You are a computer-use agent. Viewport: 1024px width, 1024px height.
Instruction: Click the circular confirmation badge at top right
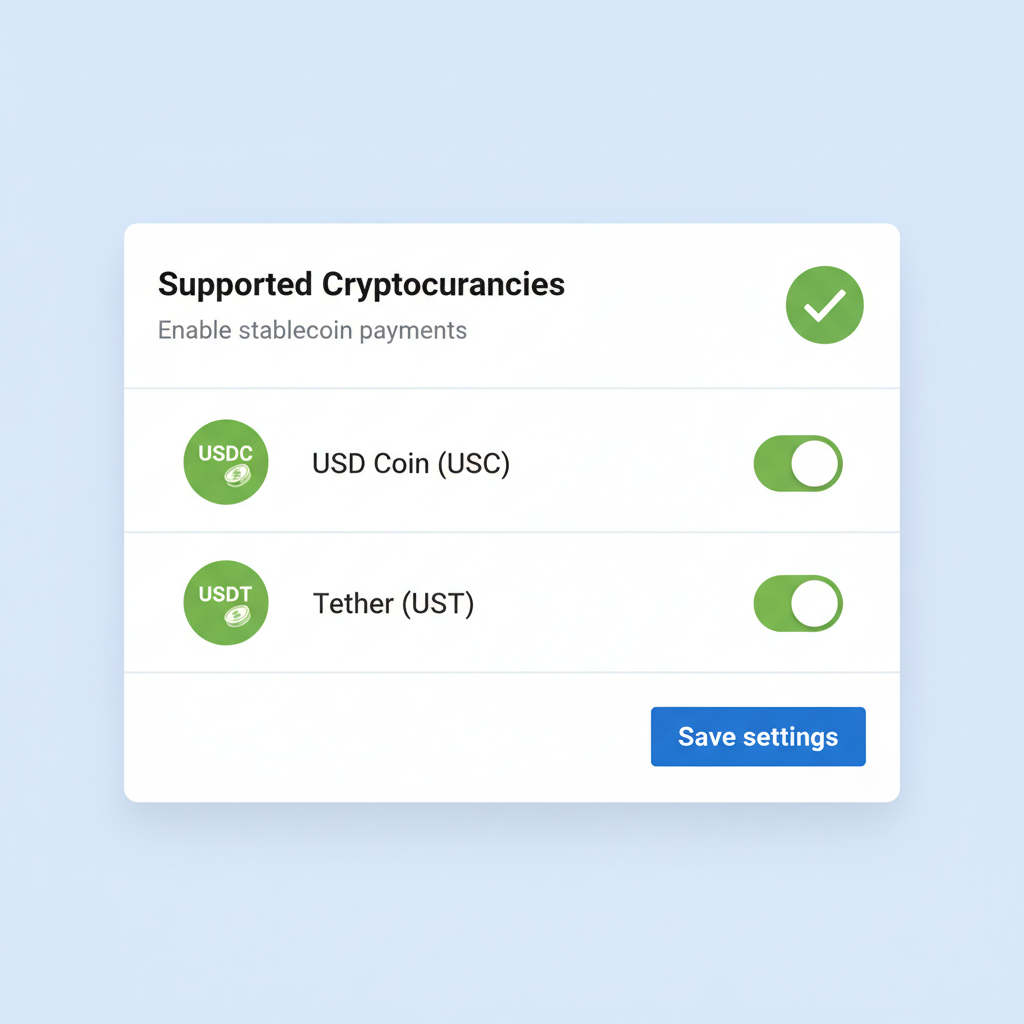click(x=824, y=305)
